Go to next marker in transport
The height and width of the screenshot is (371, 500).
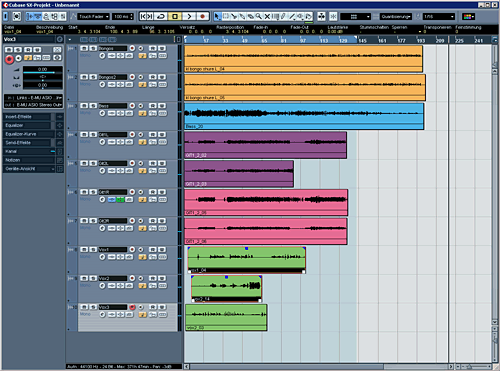150,16
